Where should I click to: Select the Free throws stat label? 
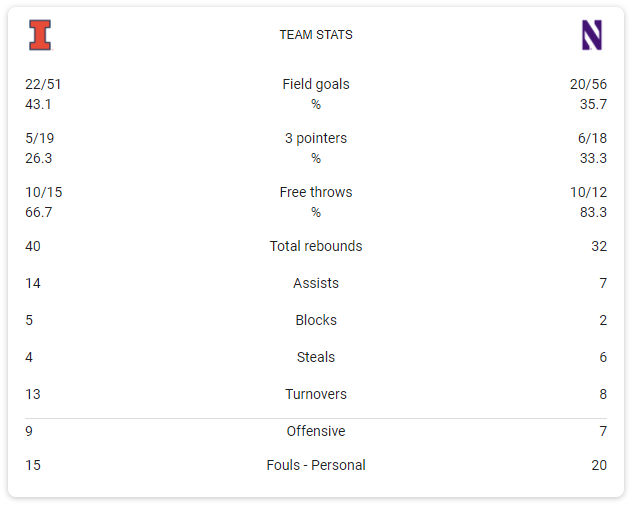click(316, 193)
